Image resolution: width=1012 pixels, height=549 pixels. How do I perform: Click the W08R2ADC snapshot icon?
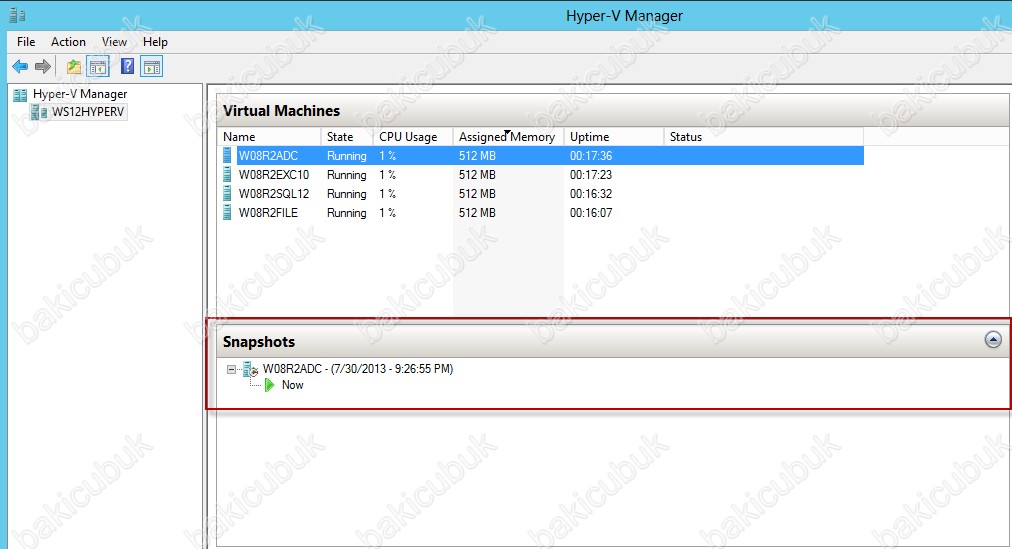click(250, 369)
